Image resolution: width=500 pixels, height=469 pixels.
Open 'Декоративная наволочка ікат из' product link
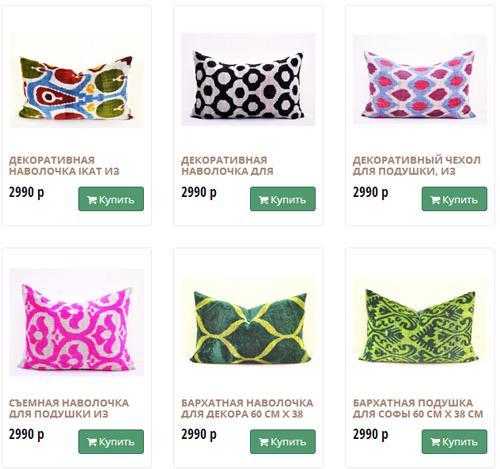[x=64, y=166]
